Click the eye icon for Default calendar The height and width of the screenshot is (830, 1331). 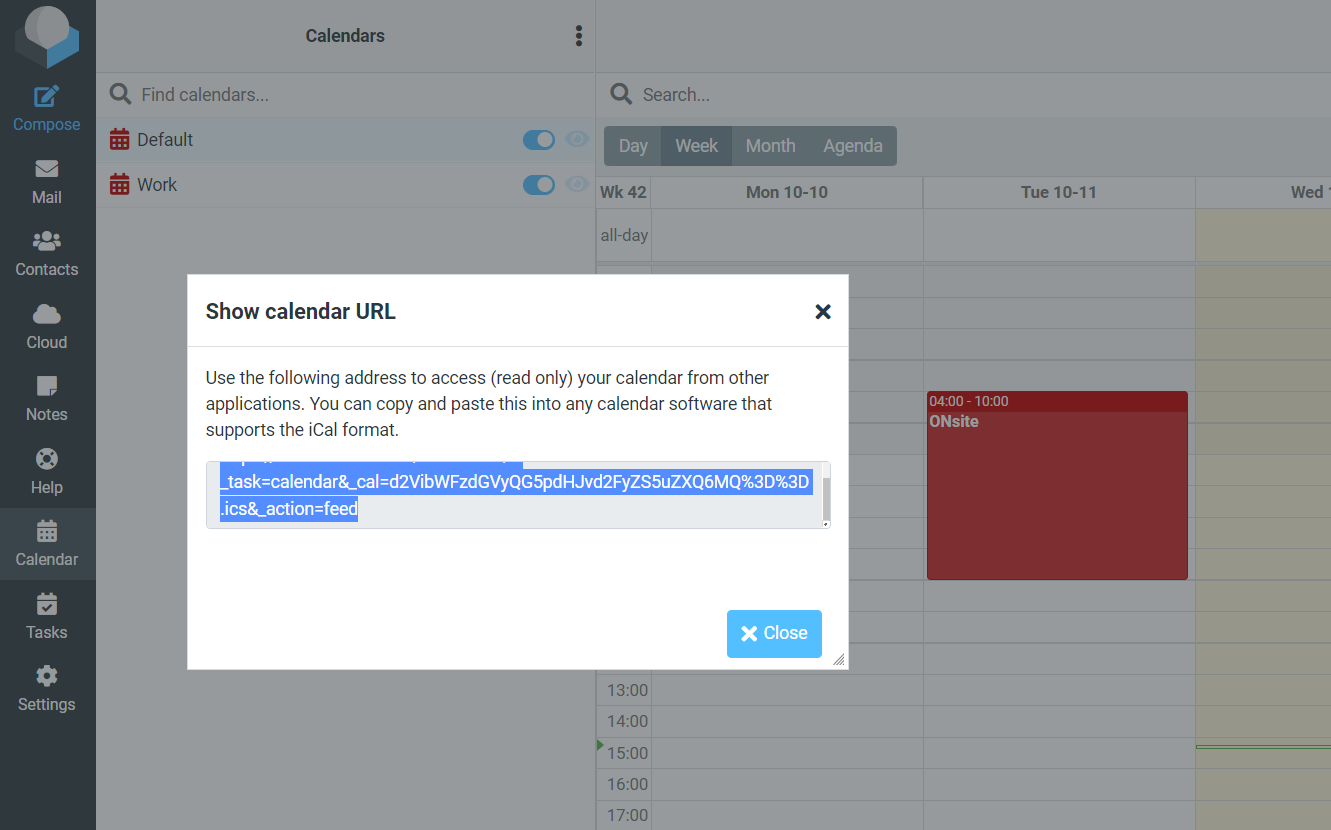coord(576,140)
